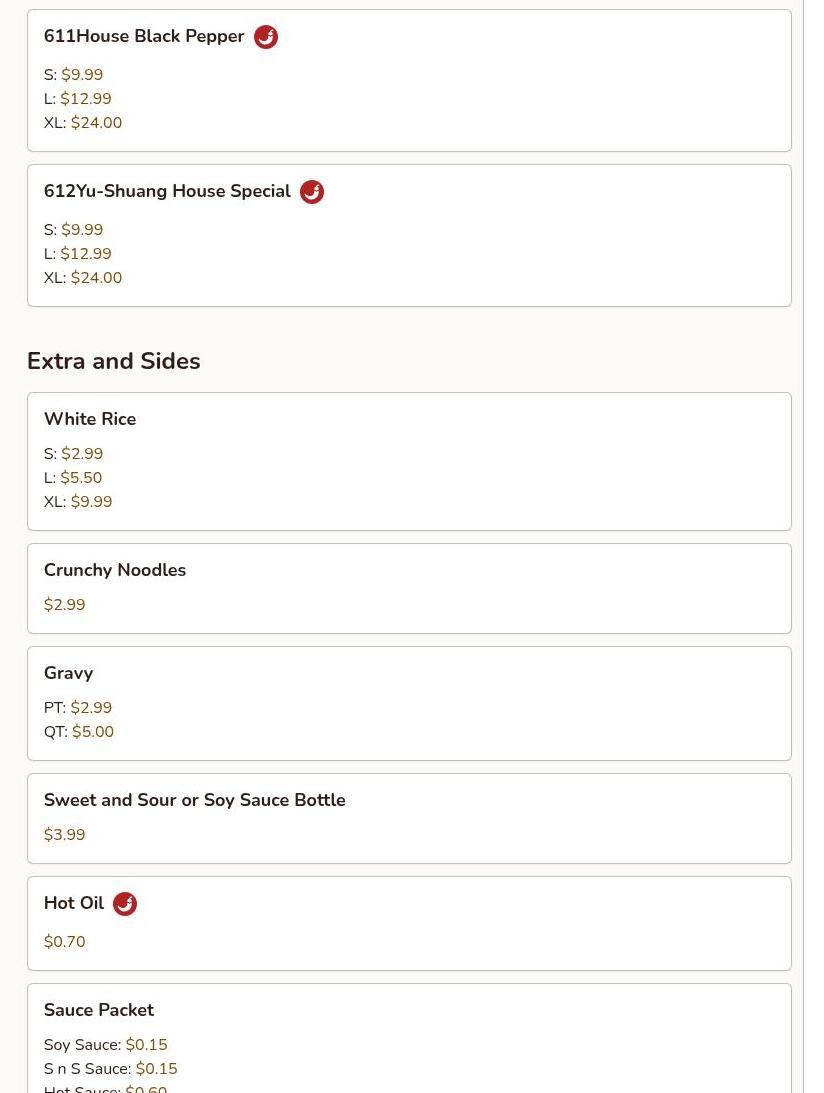Select Soy Sauce $0.15 packet option

[x=105, y=1044]
